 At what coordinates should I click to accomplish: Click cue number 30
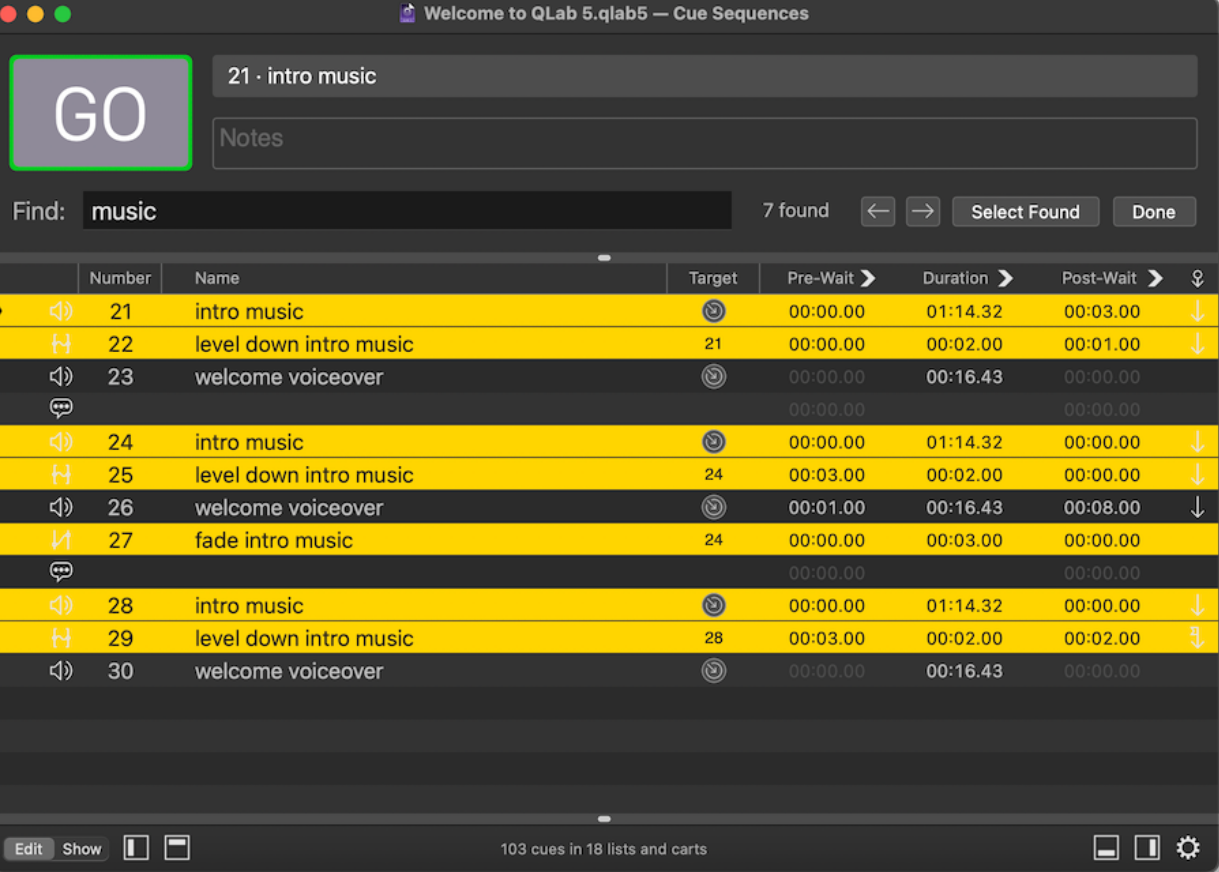120,671
